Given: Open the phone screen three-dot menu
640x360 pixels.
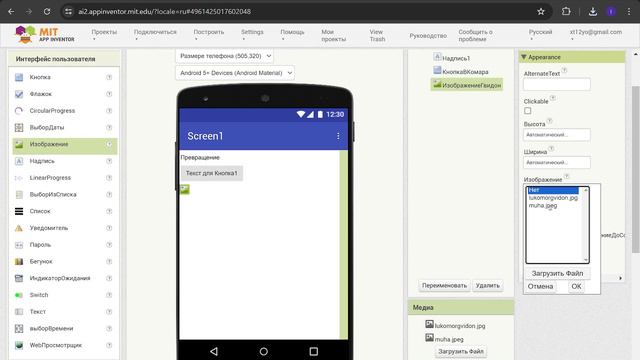Looking at the screenshot, I should (x=338, y=136).
